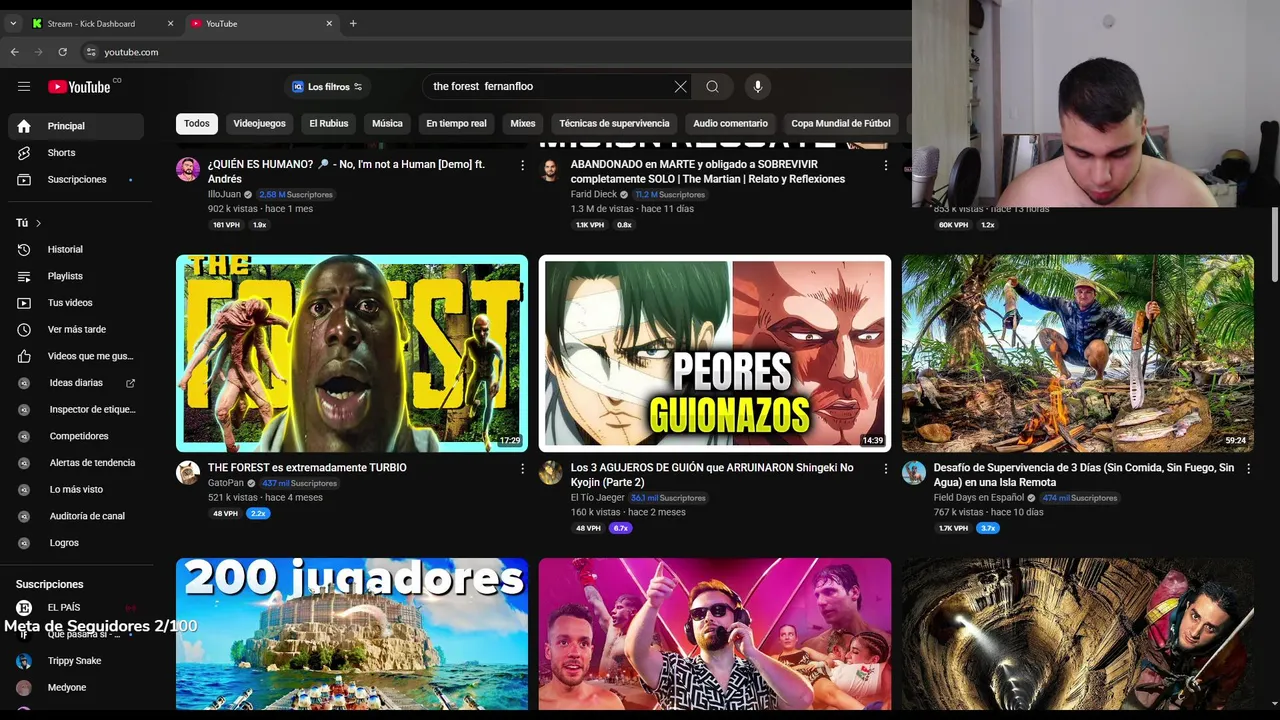Viewport: 1280px width, 720px height.
Task: Open options for Los 3 AGUJEROS DE GUIÓN video
Action: (x=885, y=468)
